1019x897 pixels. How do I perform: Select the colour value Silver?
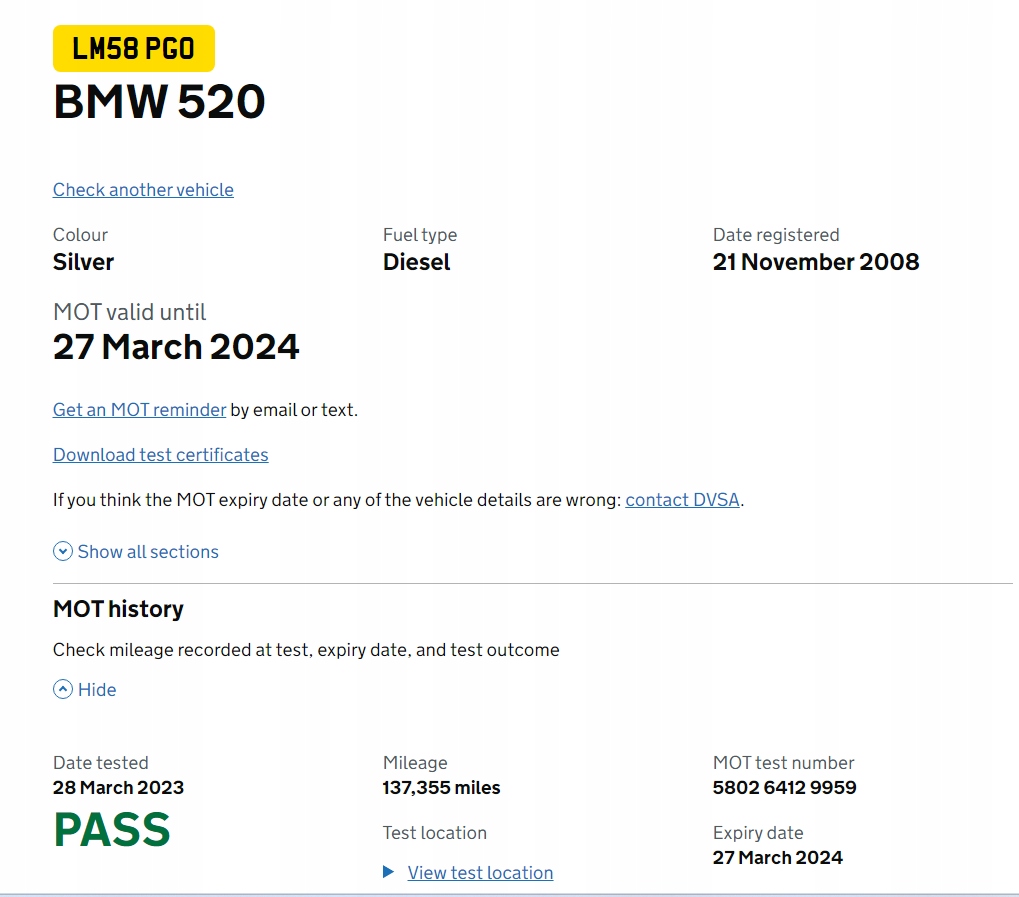click(x=83, y=262)
